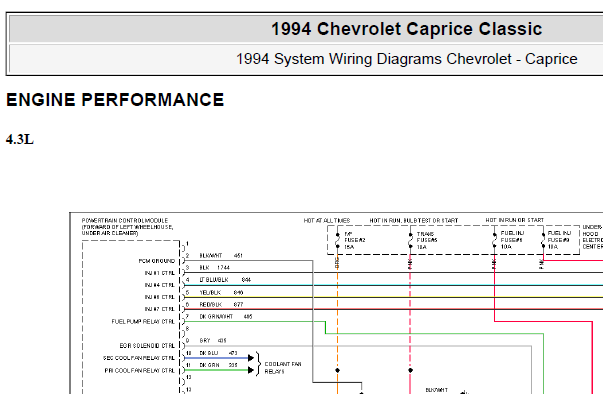Click the 'LT BLU/BLK' wire label
The image size is (603, 394).
tap(214, 280)
